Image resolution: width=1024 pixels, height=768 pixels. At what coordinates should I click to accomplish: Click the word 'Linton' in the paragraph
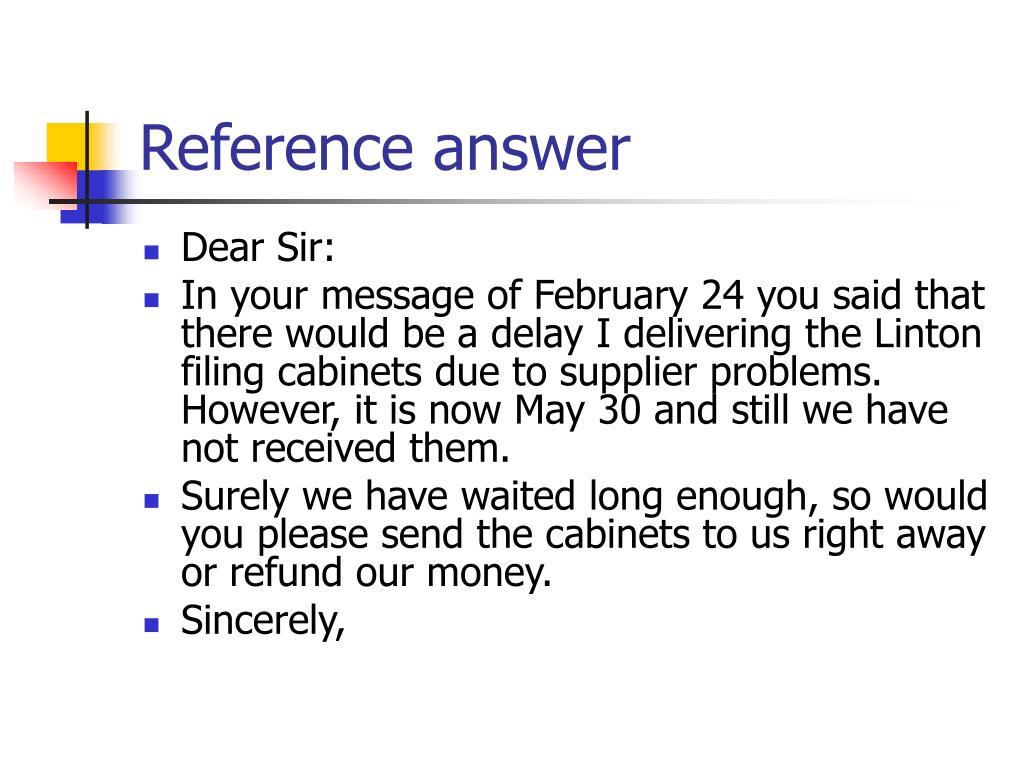coord(927,334)
